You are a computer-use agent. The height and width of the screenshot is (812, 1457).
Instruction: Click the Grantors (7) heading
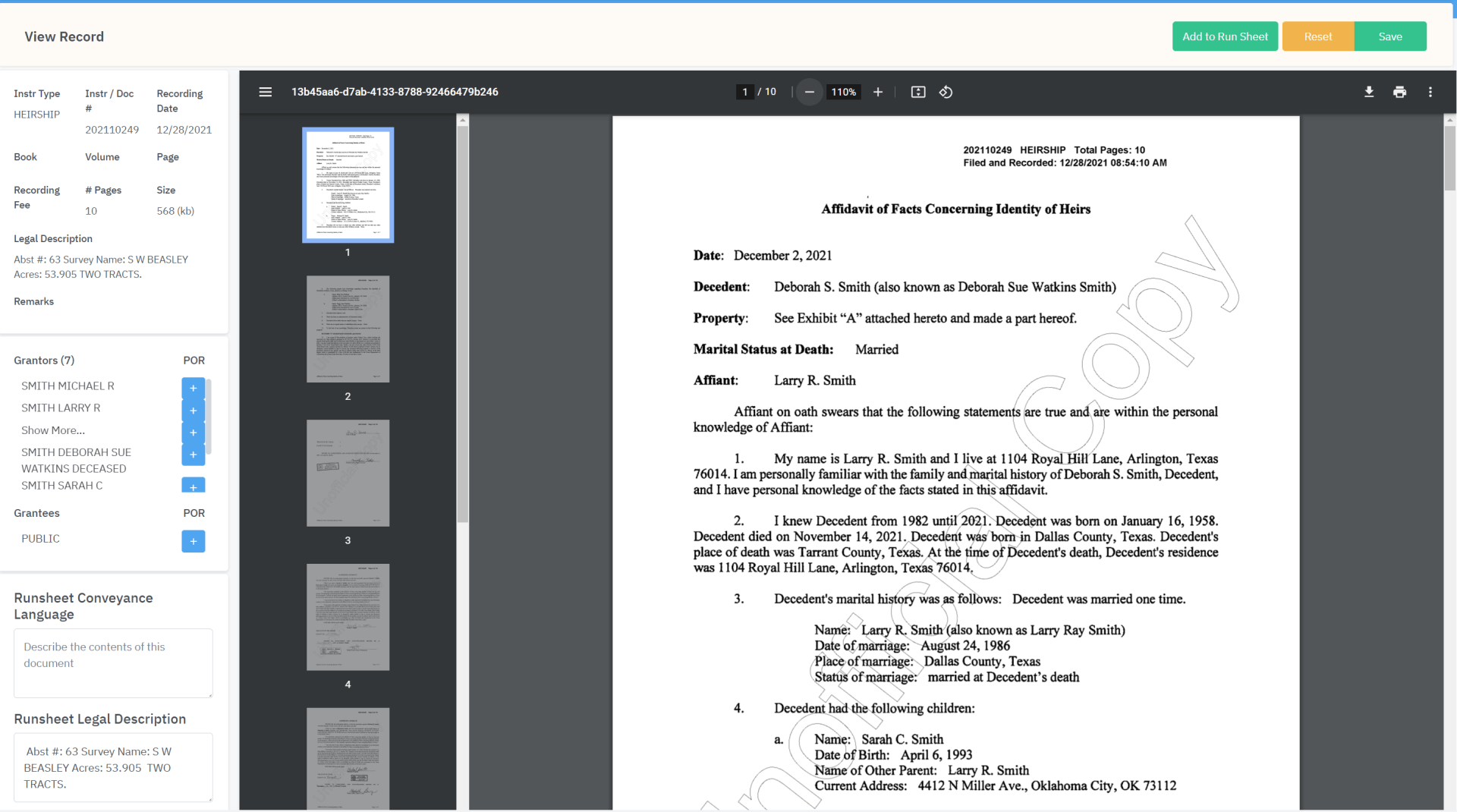click(44, 360)
